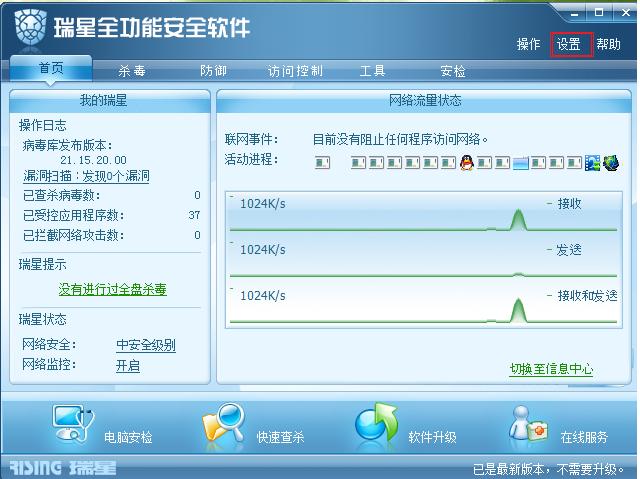Click the 已拦截网络攻击数 row label

pos(73,235)
